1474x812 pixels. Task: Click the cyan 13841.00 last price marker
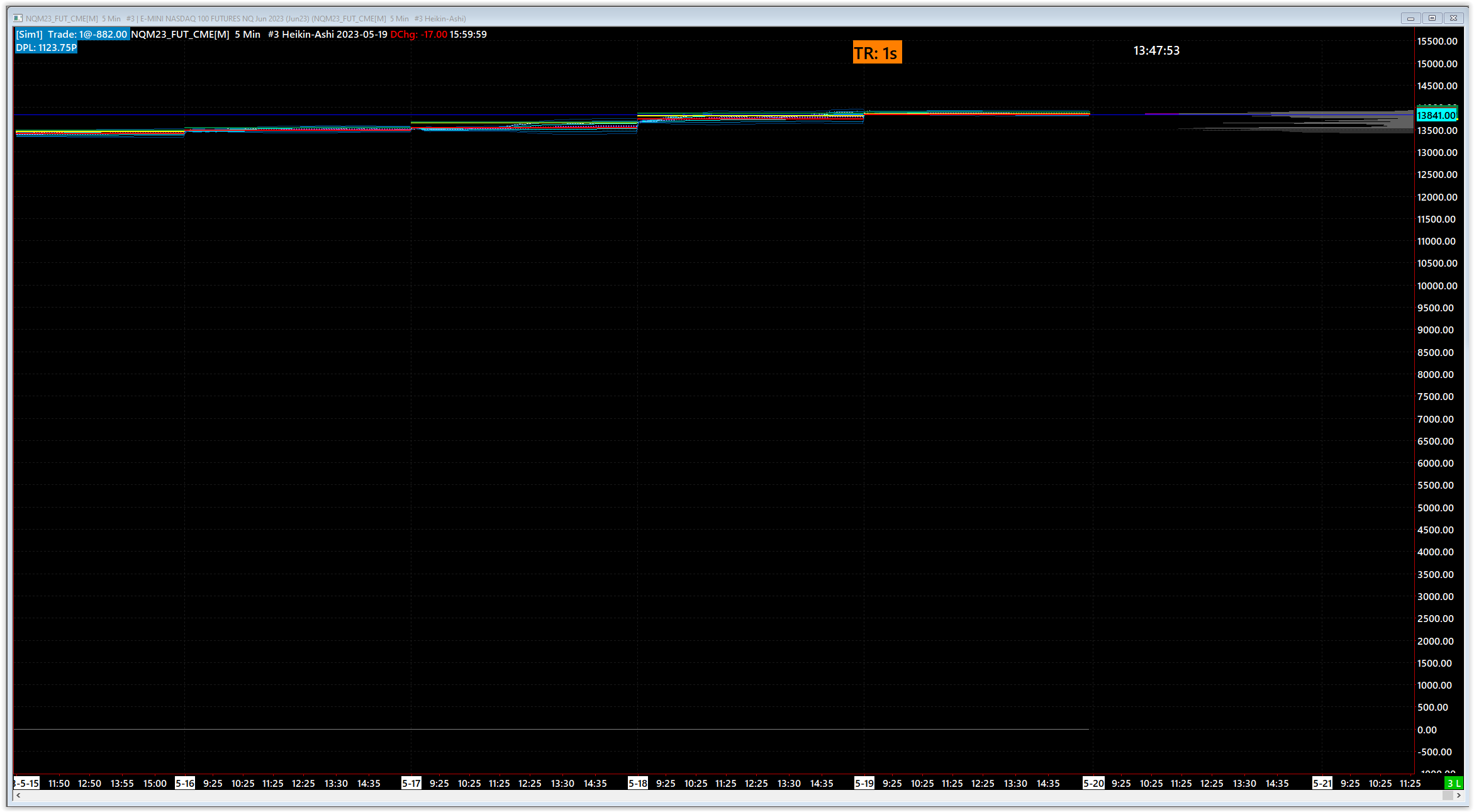[x=1436, y=115]
